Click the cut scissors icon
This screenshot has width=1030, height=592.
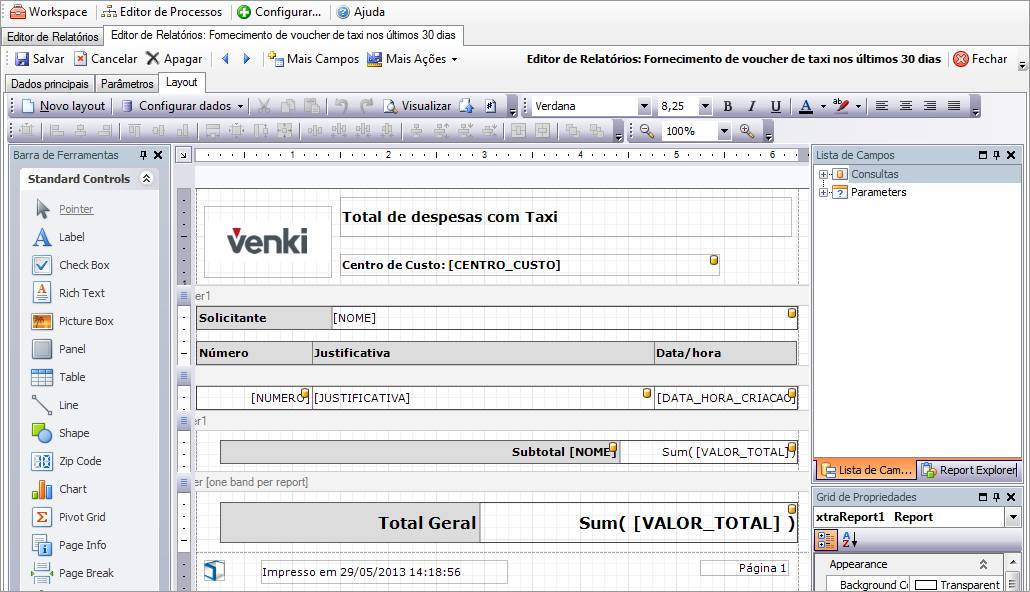pyautogui.click(x=263, y=106)
